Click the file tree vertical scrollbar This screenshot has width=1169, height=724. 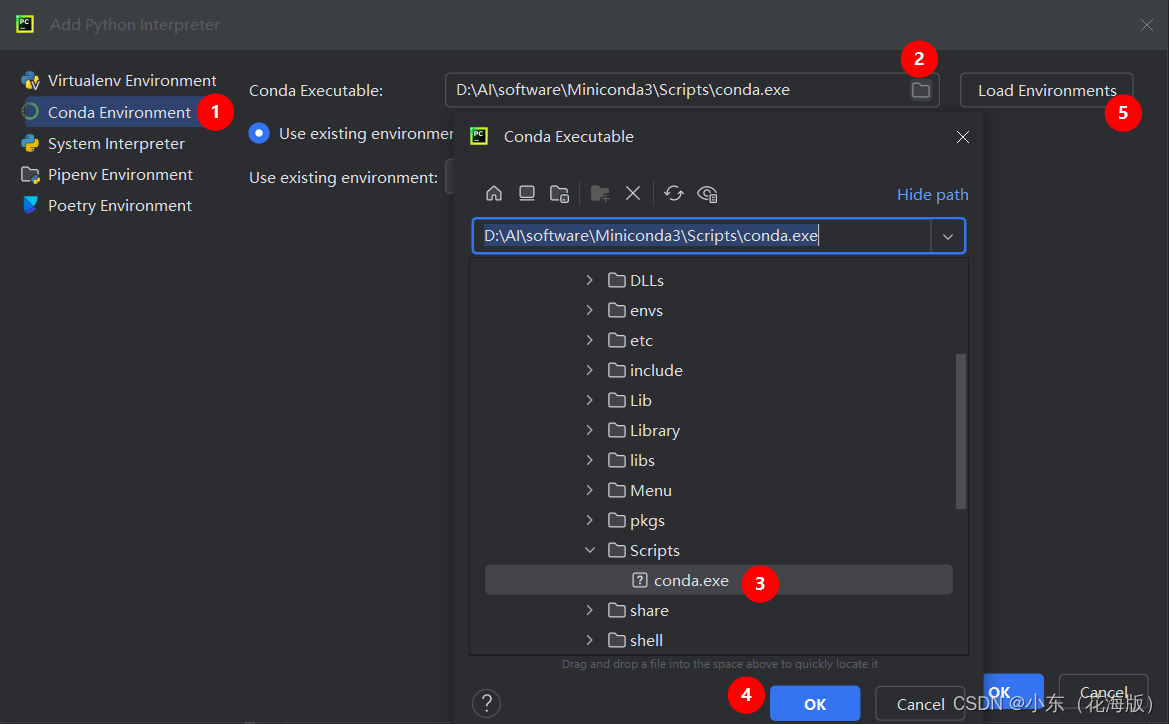961,431
